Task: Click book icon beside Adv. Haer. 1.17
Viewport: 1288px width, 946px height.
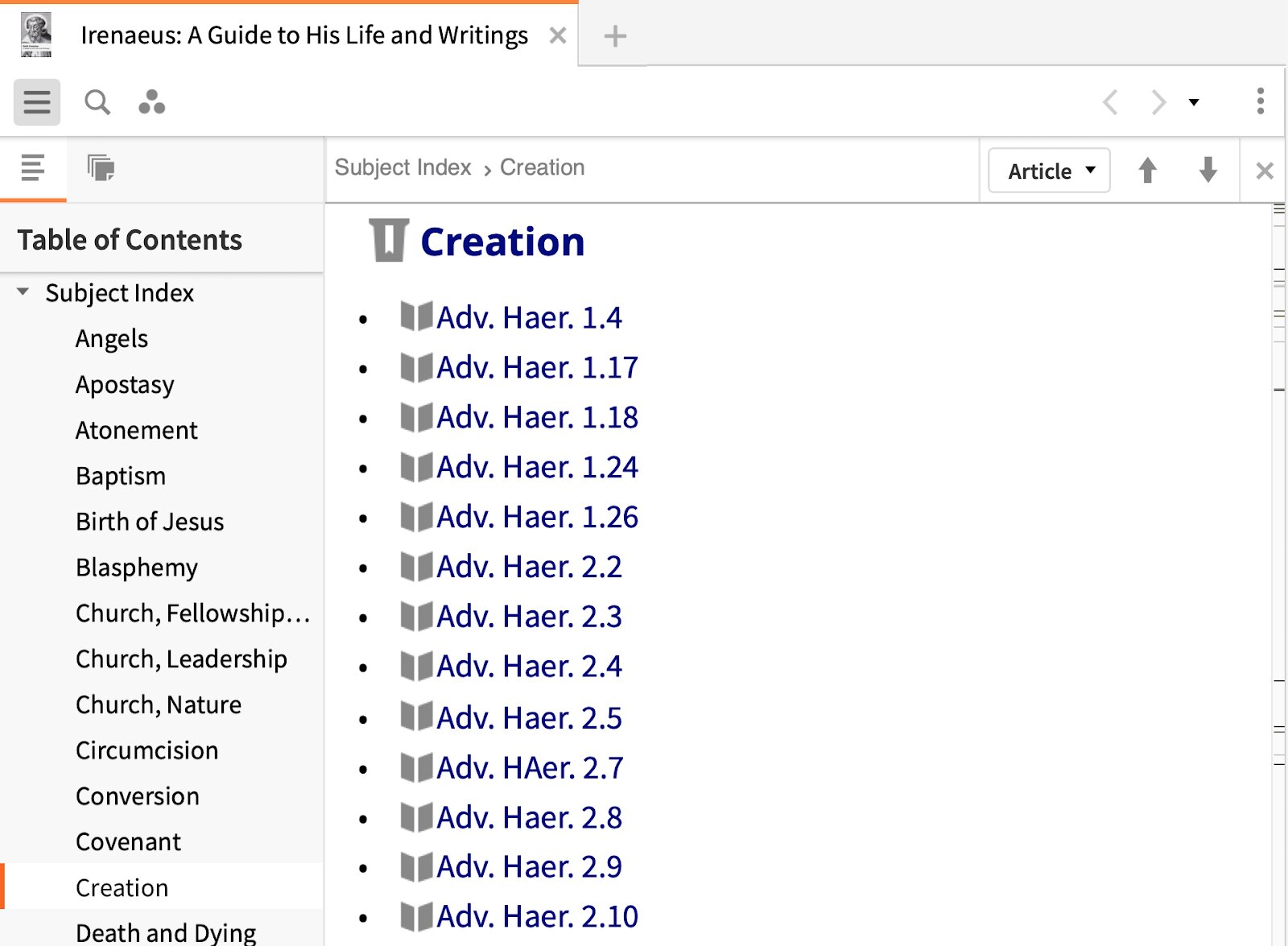Action: pyautogui.click(x=417, y=366)
